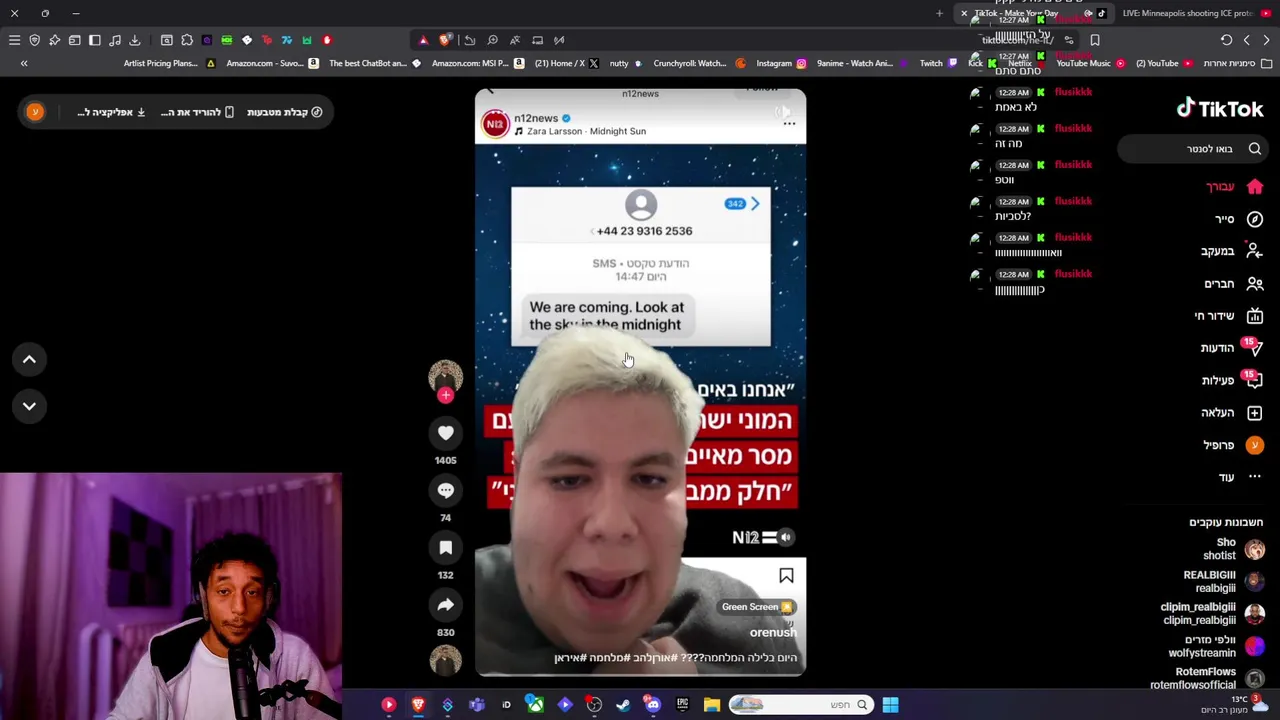
Task: Open the Zara Larsson - Midnight Sun sound
Action: pyautogui.click(x=586, y=131)
